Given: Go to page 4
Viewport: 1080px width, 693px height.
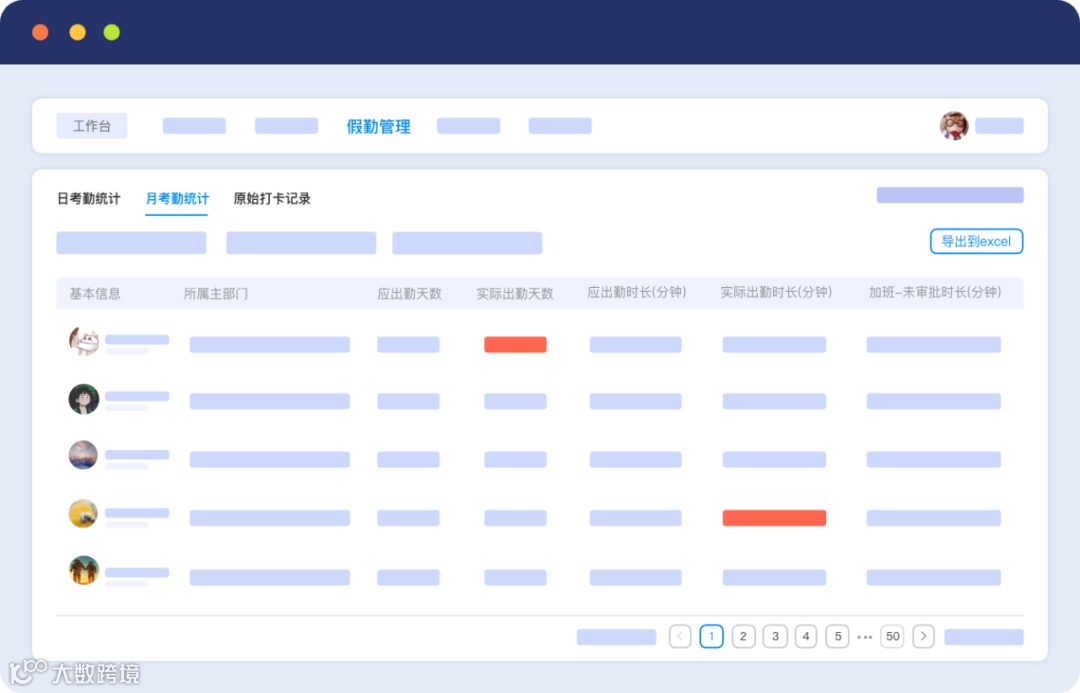Looking at the screenshot, I should 806,636.
